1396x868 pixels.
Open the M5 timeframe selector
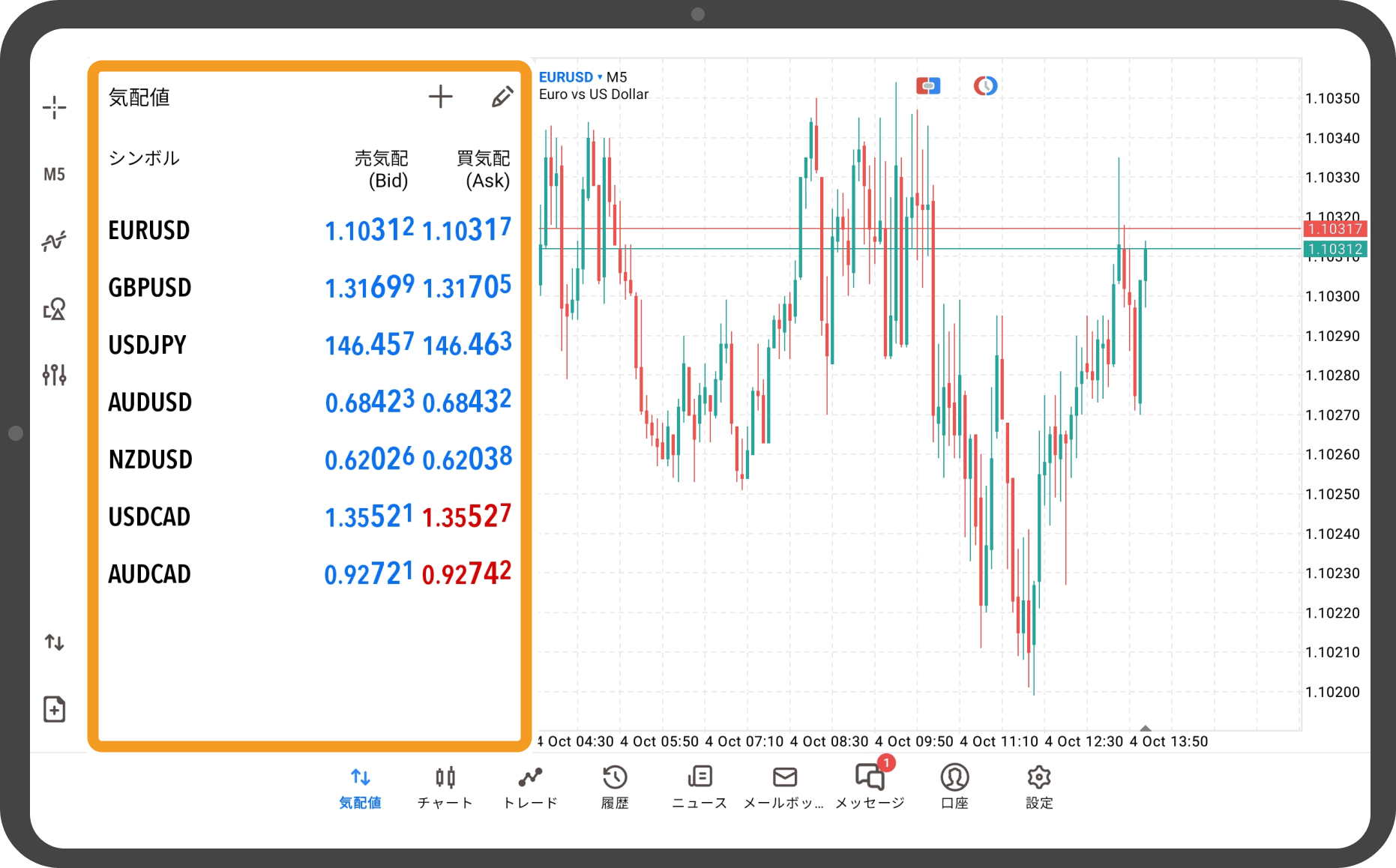(x=54, y=175)
